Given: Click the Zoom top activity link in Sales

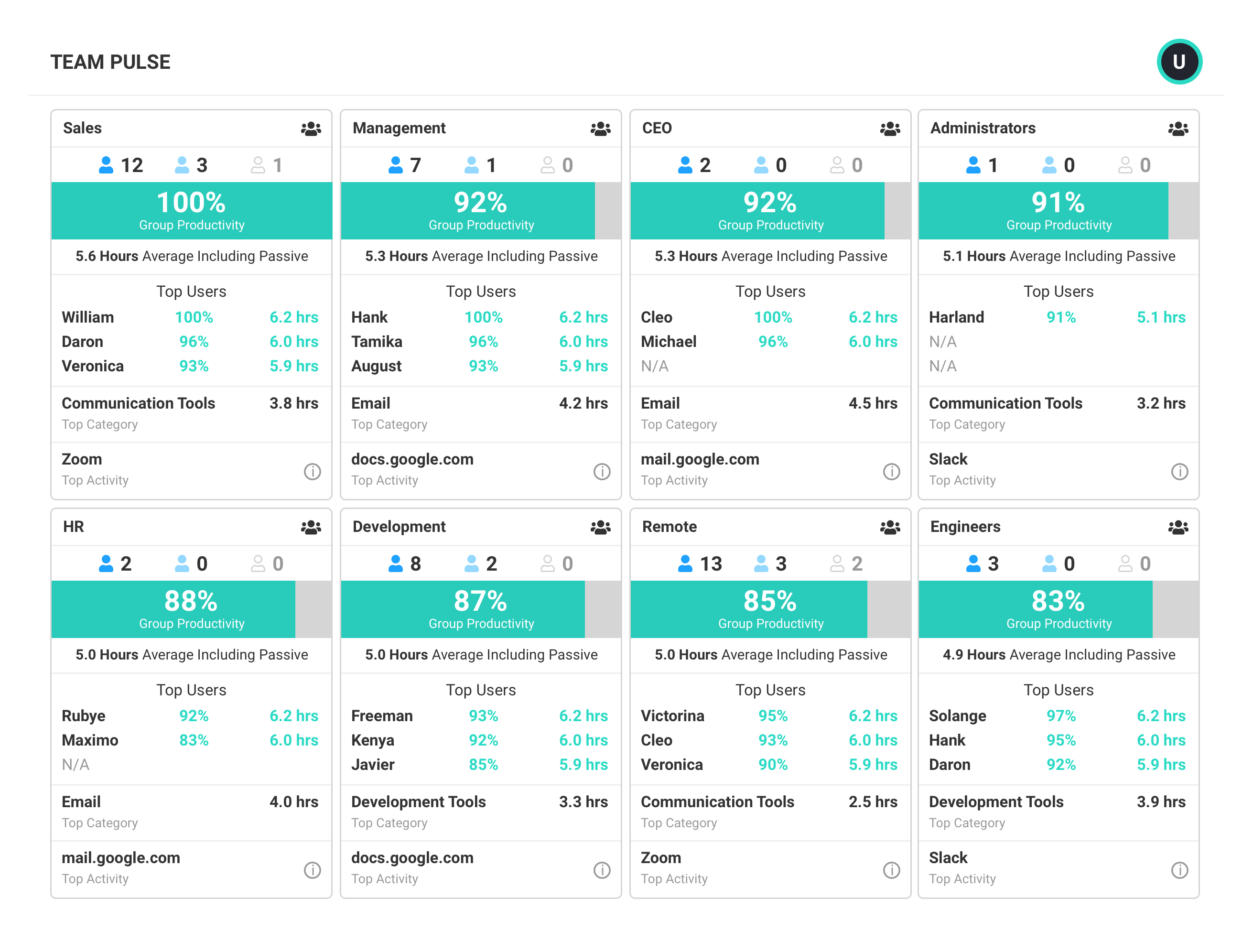Looking at the screenshot, I should point(82,459).
